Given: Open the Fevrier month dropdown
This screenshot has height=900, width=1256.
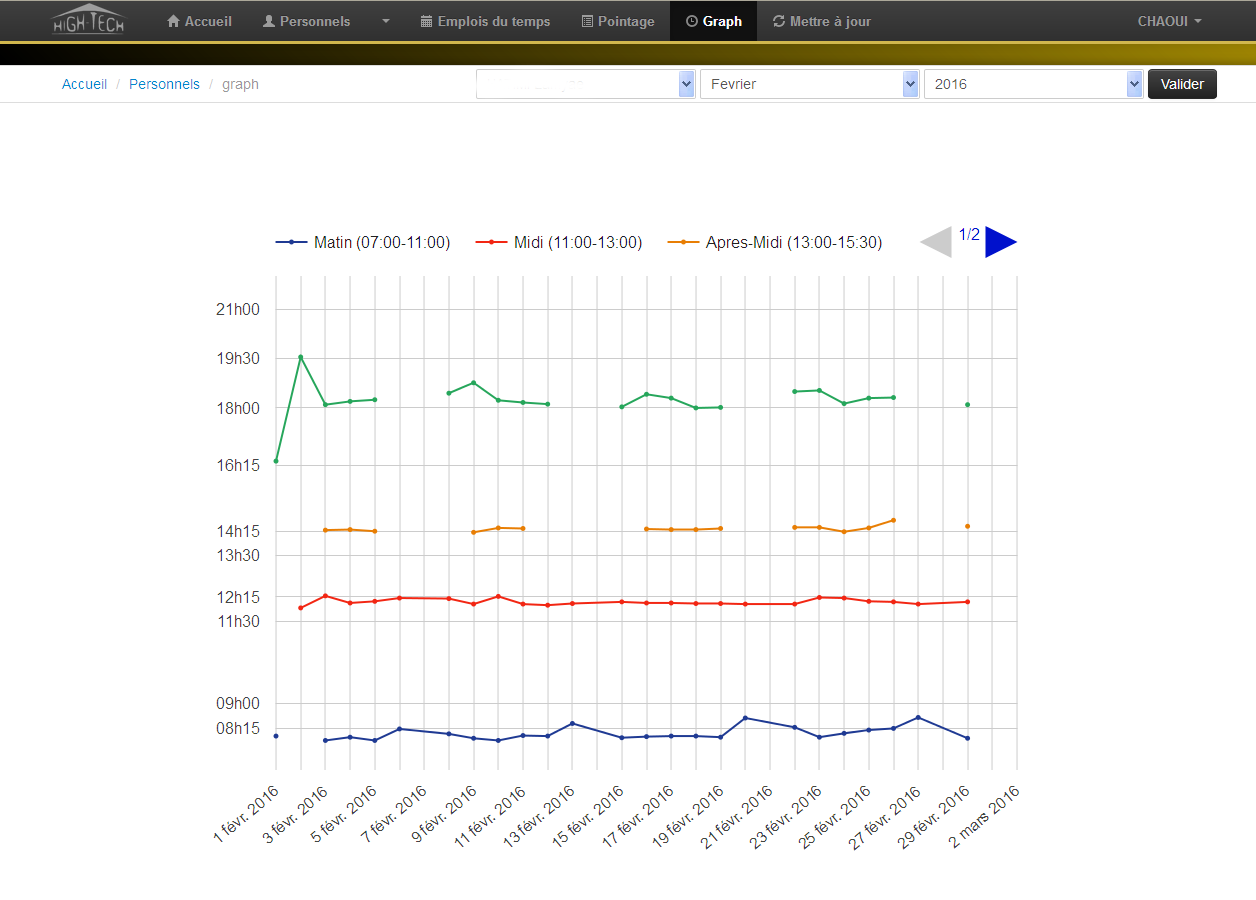Looking at the screenshot, I should [x=809, y=84].
